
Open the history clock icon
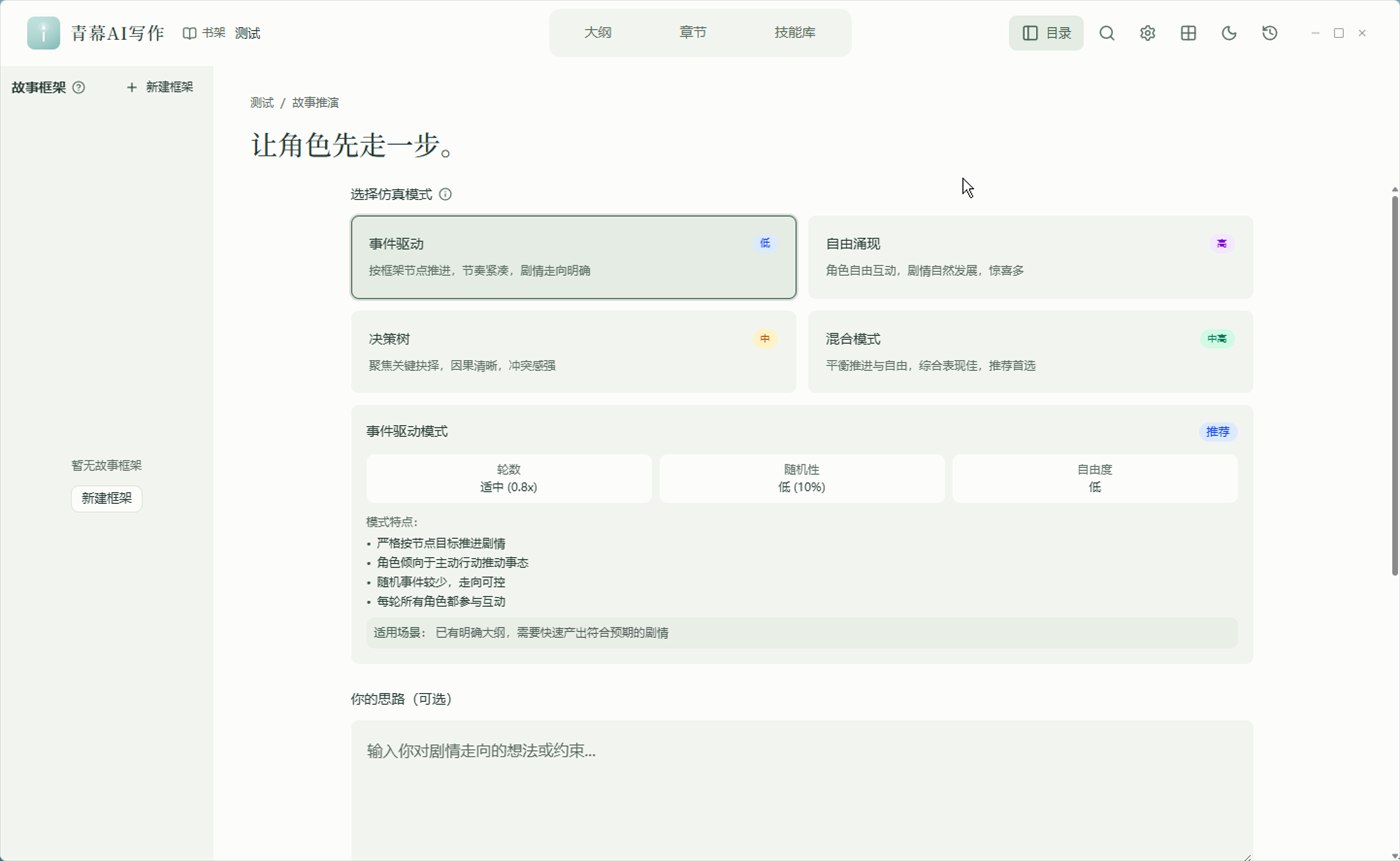[1270, 33]
